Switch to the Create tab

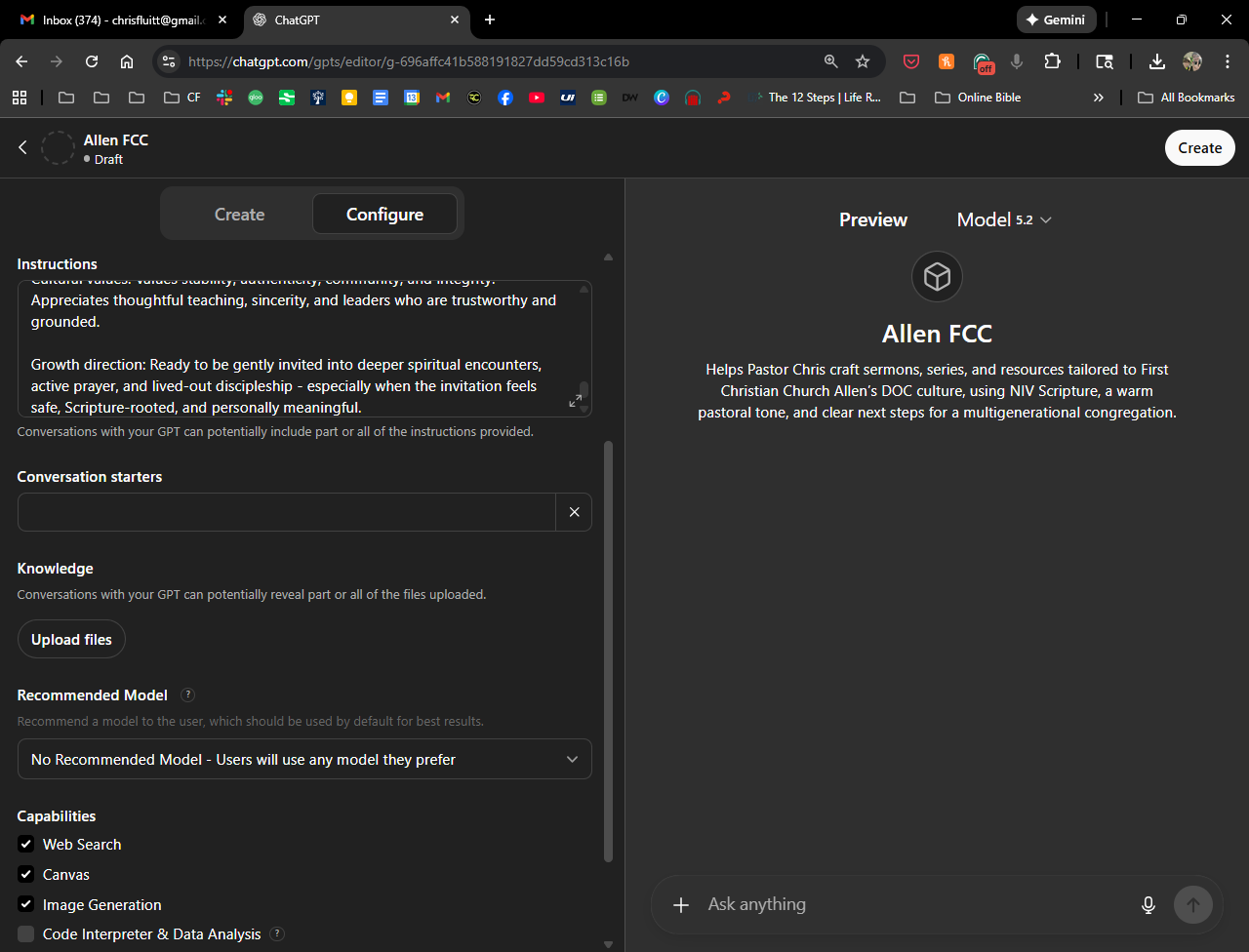(x=239, y=215)
